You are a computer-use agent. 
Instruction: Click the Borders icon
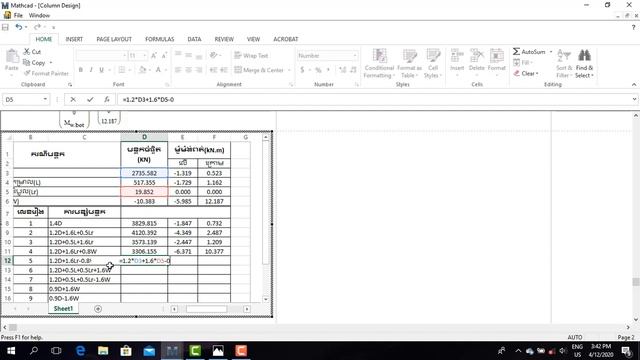[122, 70]
